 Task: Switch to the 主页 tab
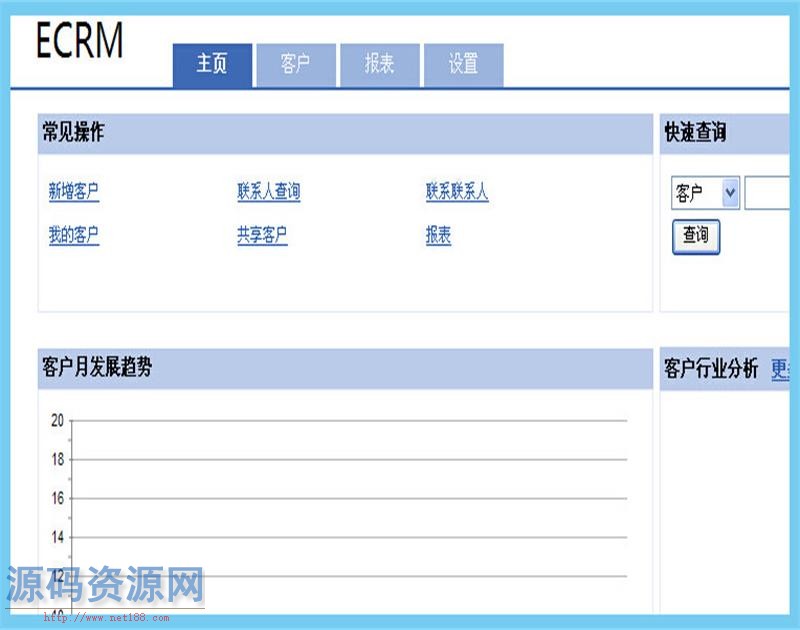tap(212, 65)
